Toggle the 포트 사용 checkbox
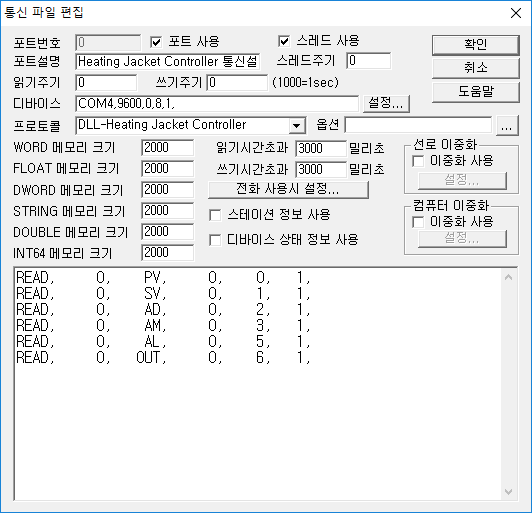This screenshot has height=513, width=532. pos(156,42)
